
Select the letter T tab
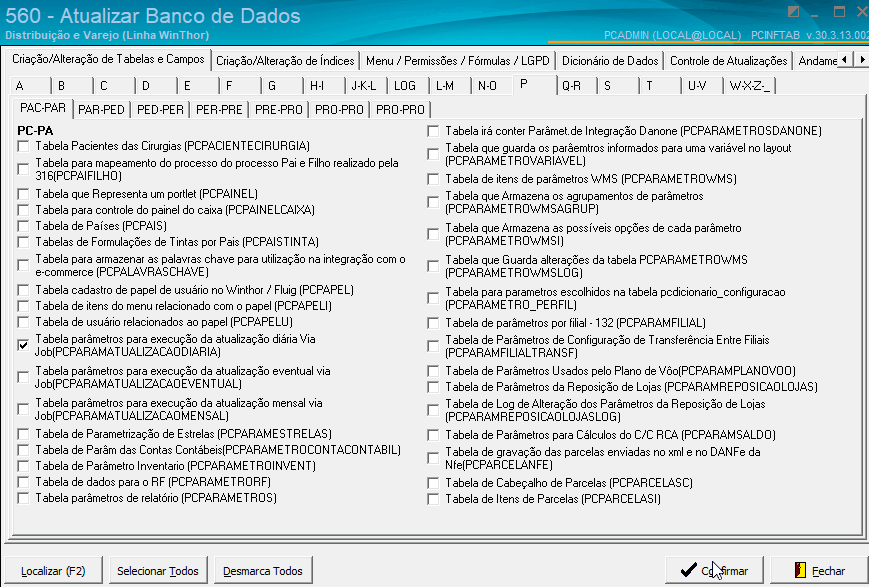click(x=661, y=86)
